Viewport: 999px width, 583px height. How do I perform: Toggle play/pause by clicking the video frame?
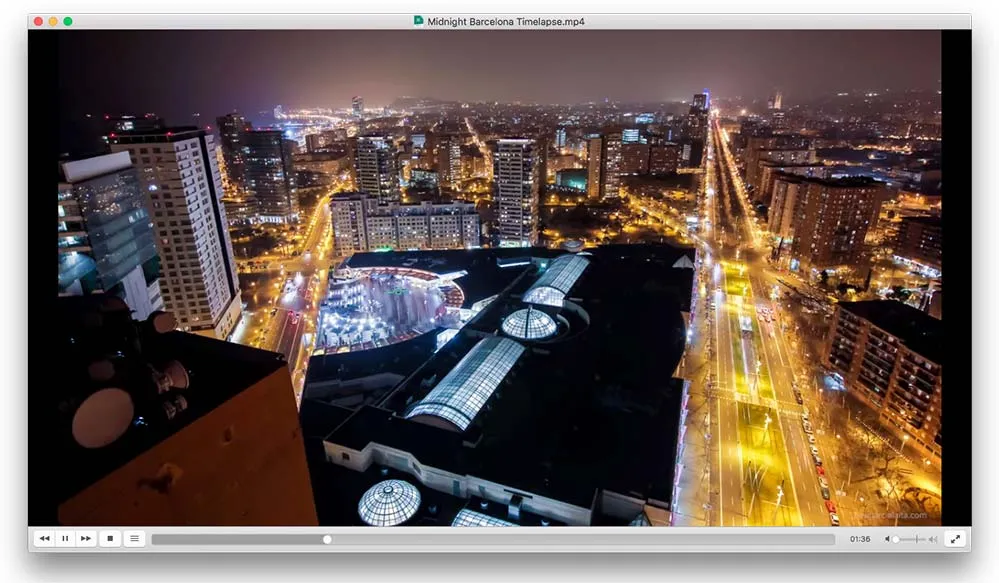[500, 280]
